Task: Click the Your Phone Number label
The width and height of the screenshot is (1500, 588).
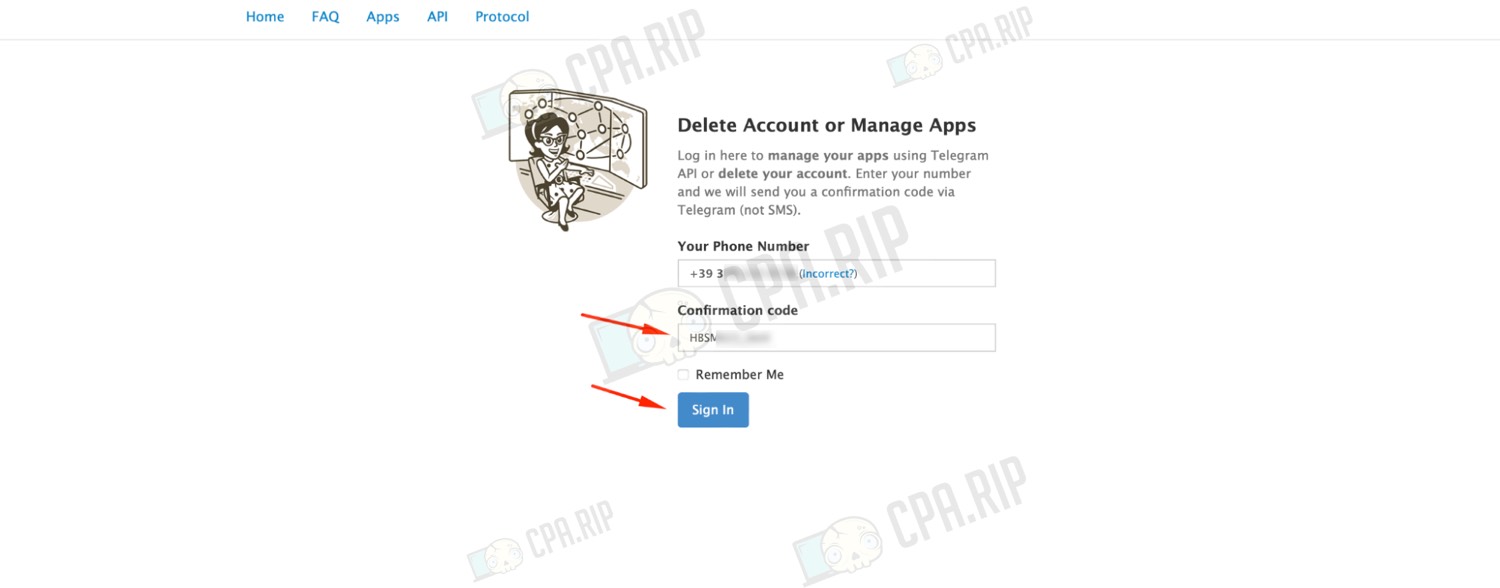Action: (x=743, y=246)
